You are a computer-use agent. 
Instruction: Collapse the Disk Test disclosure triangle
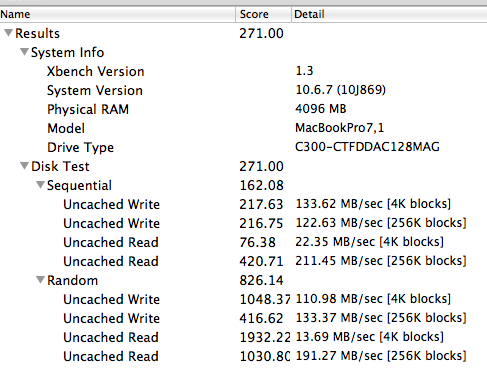[24, 166]
